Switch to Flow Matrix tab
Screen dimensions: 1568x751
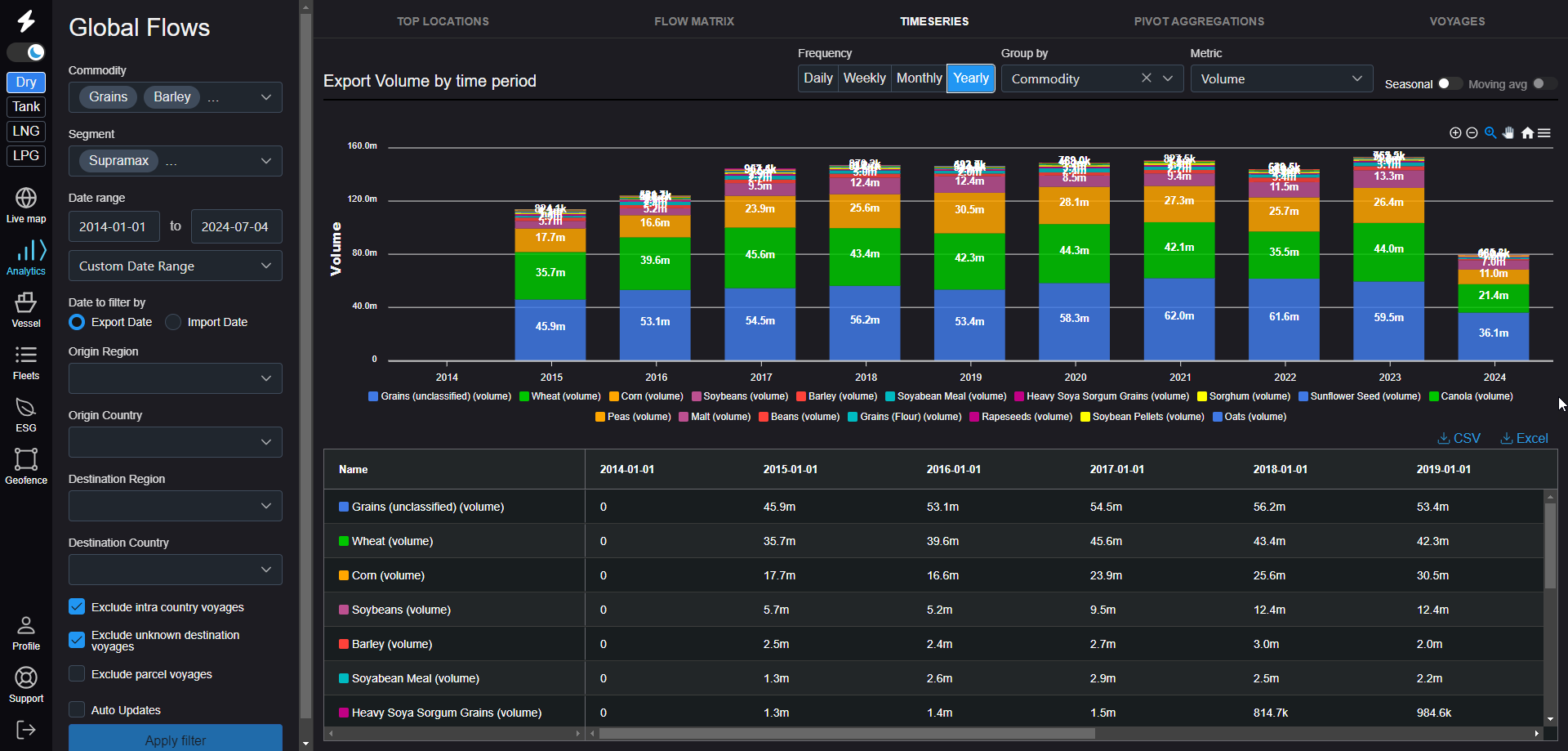pos(694,21)
